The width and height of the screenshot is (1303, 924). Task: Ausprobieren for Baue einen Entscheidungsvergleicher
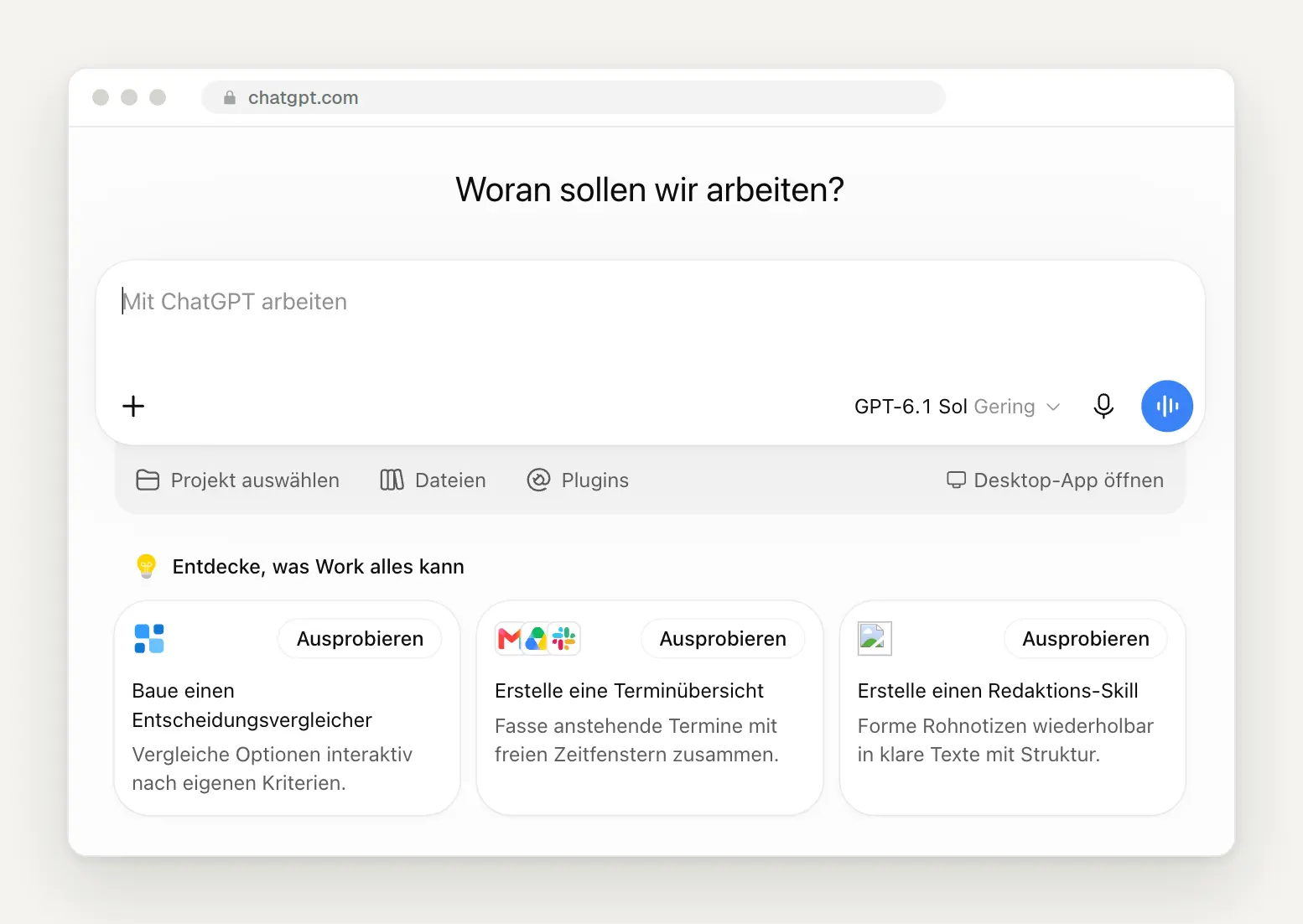click(360, 639)
